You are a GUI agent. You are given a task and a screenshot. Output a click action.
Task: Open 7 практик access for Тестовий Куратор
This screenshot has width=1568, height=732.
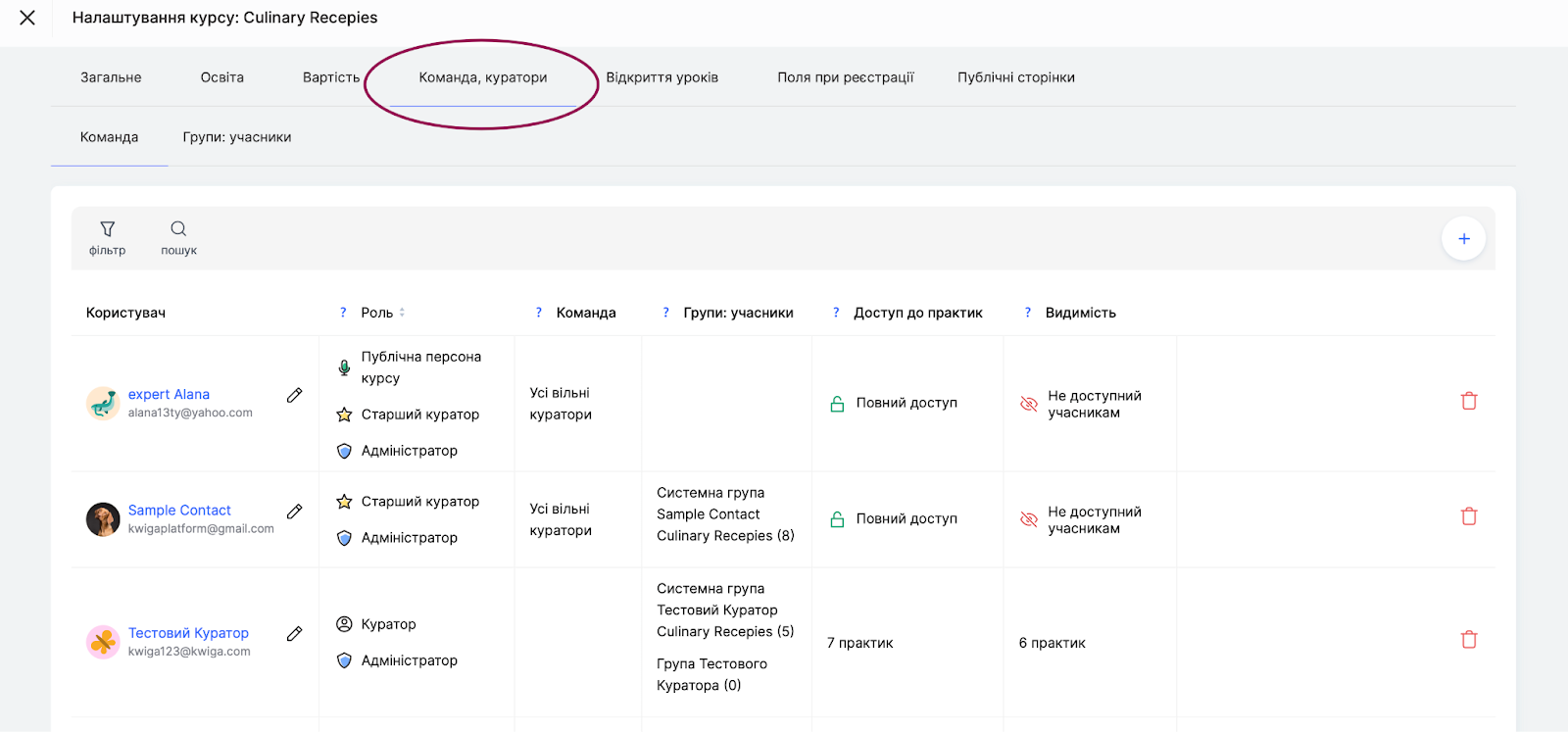[x=859, y=643]
